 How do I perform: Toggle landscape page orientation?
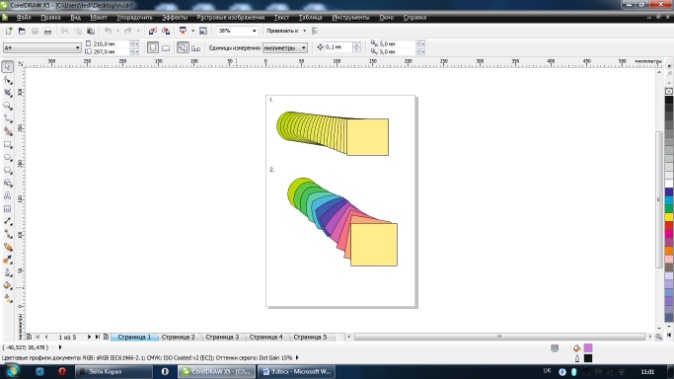[165, 48]
